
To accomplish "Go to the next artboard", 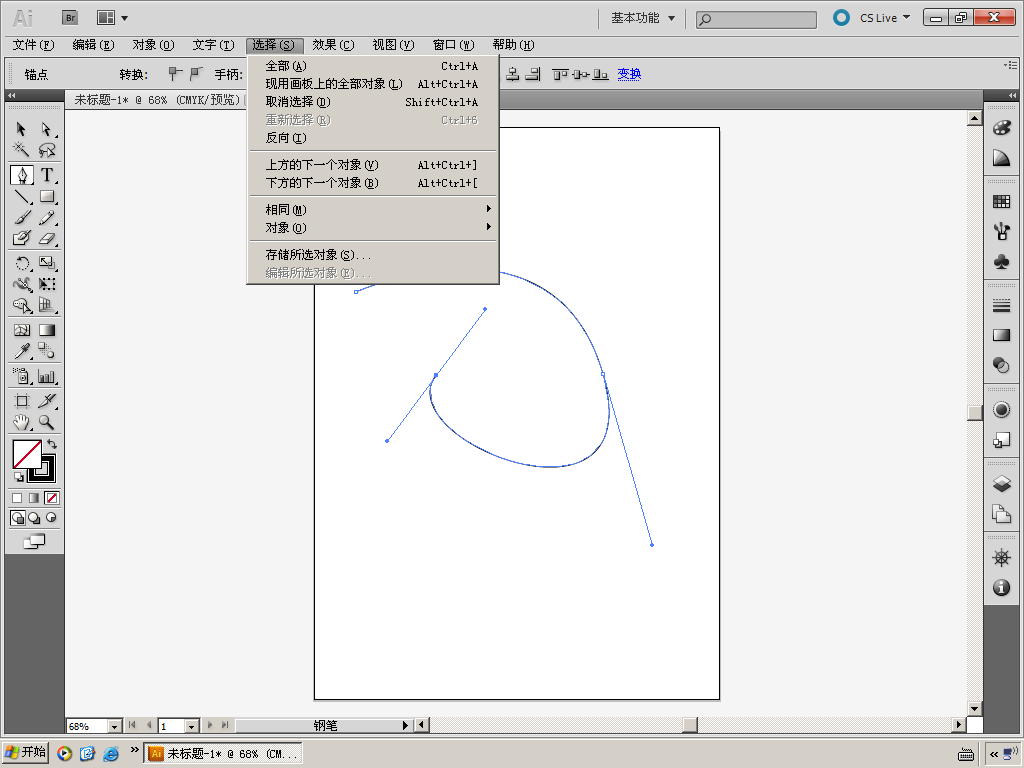I will pos(210,725).
